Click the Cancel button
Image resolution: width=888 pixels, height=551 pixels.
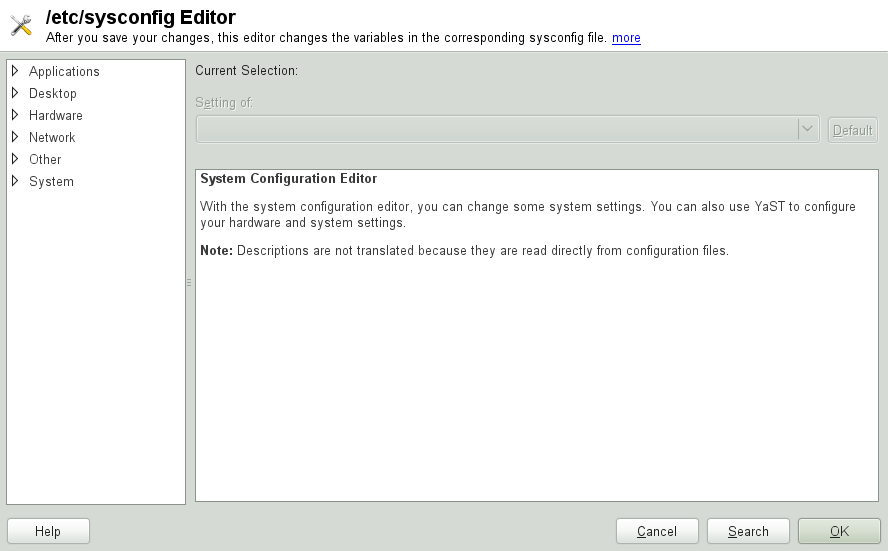[657, 531]
